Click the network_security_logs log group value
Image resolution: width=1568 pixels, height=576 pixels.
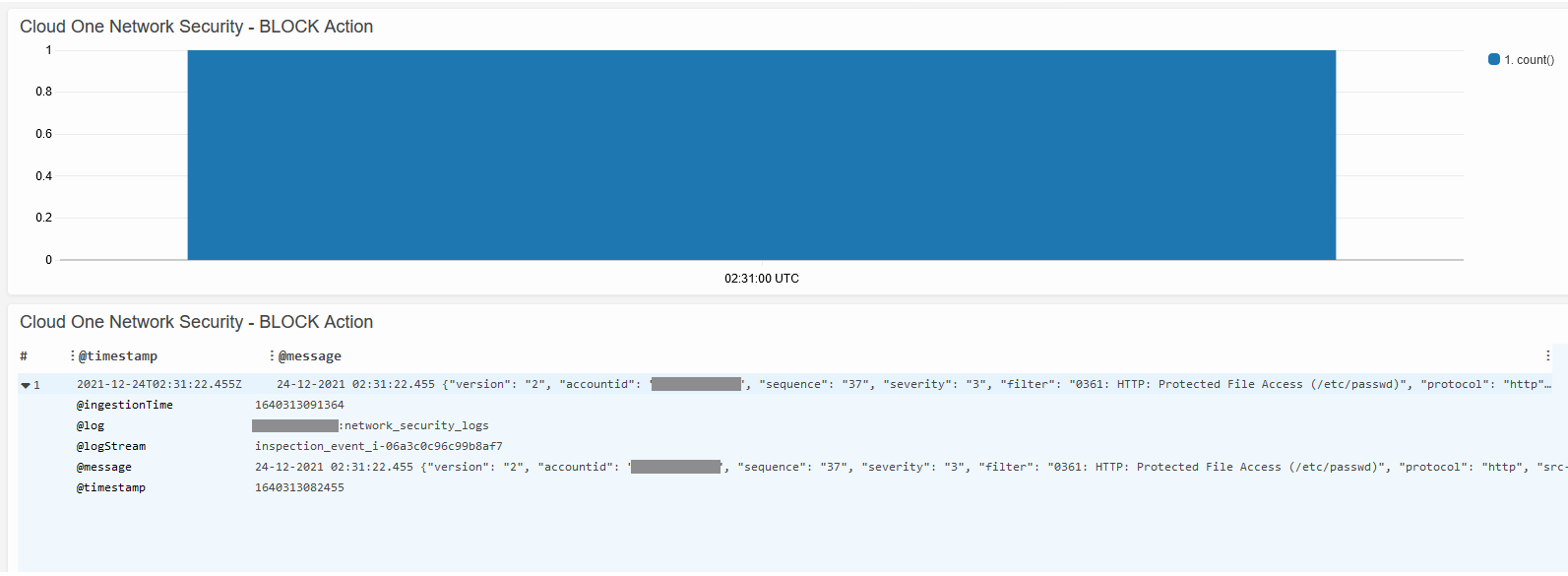click(370, 425)
